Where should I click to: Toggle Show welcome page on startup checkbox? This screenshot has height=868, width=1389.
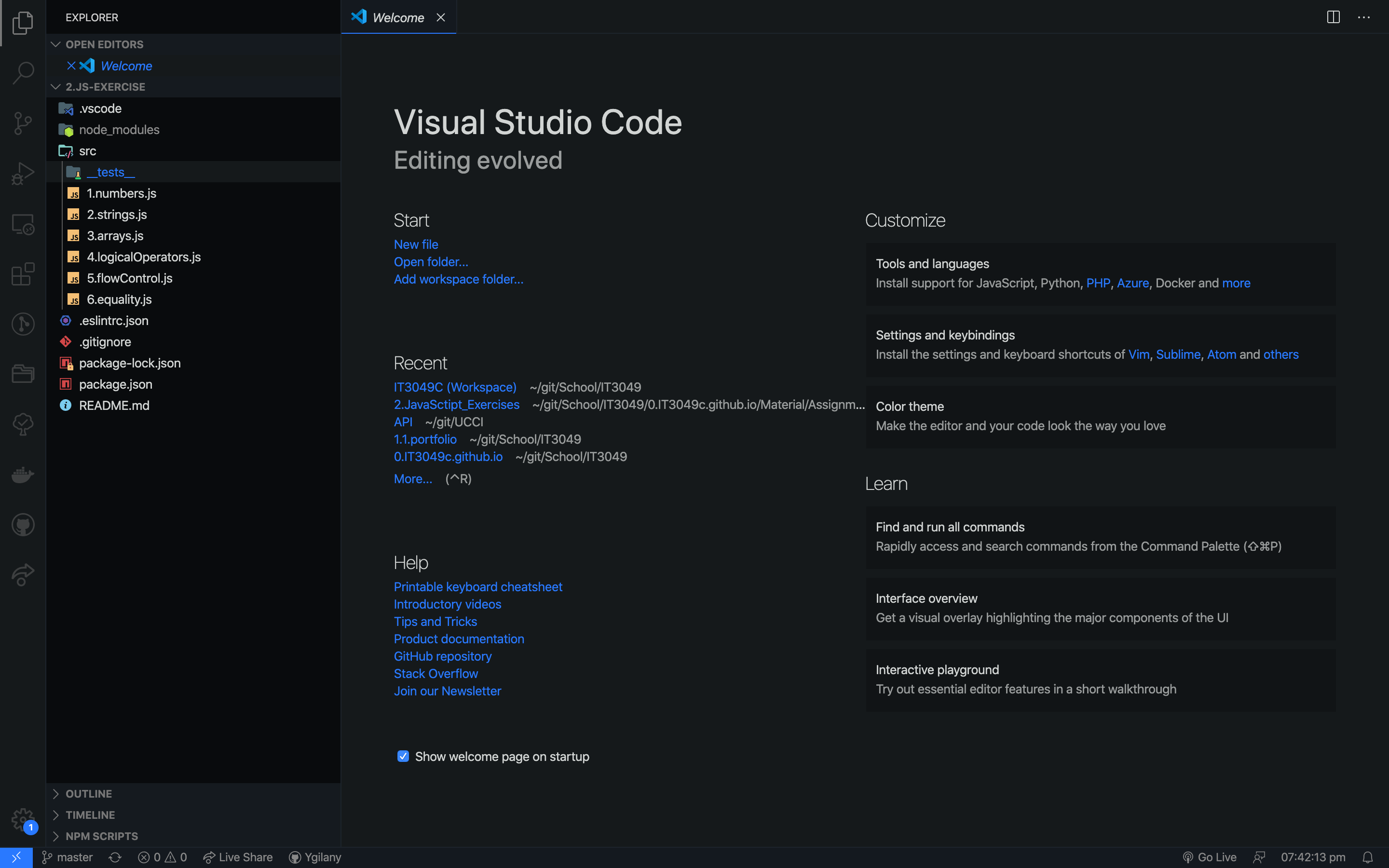pos(403,756)
